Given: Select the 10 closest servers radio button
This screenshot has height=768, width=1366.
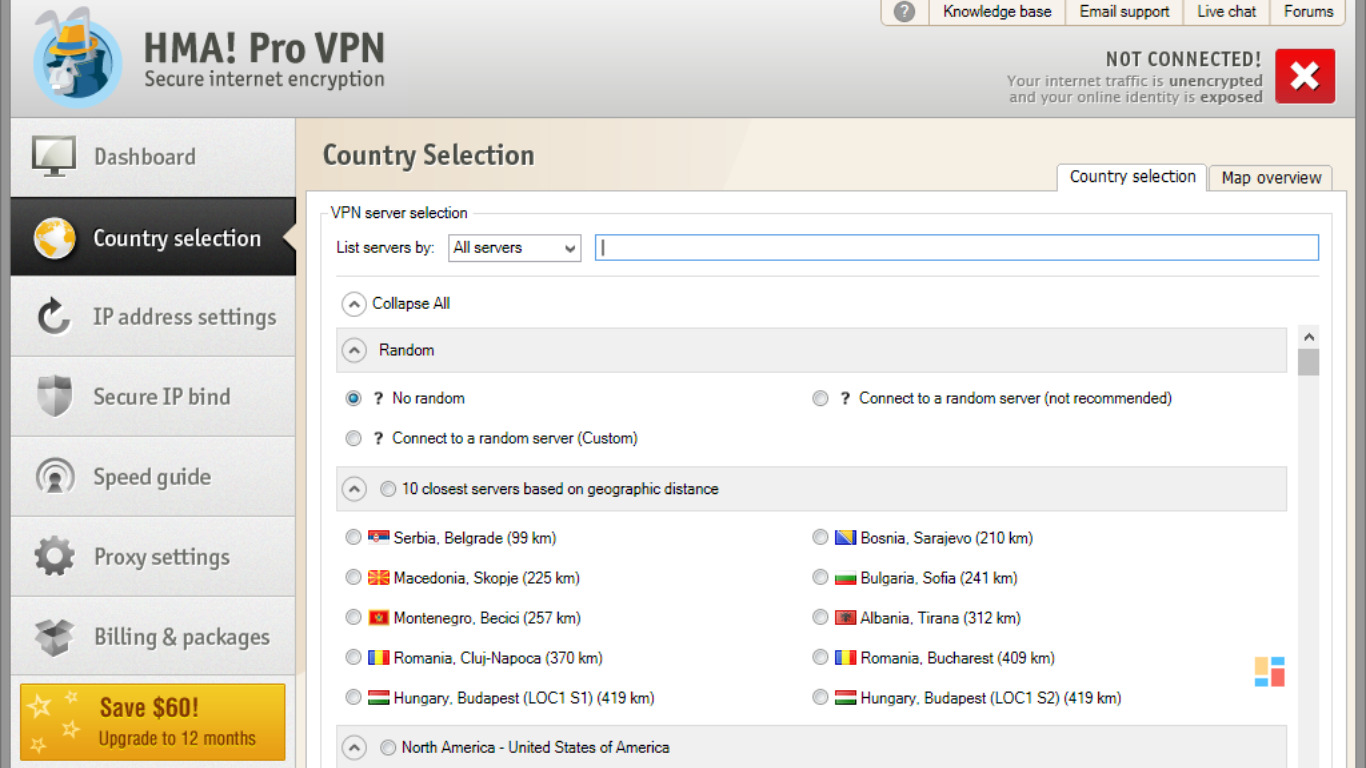Looking at the screenshot, I should click(x=388, y=489).
